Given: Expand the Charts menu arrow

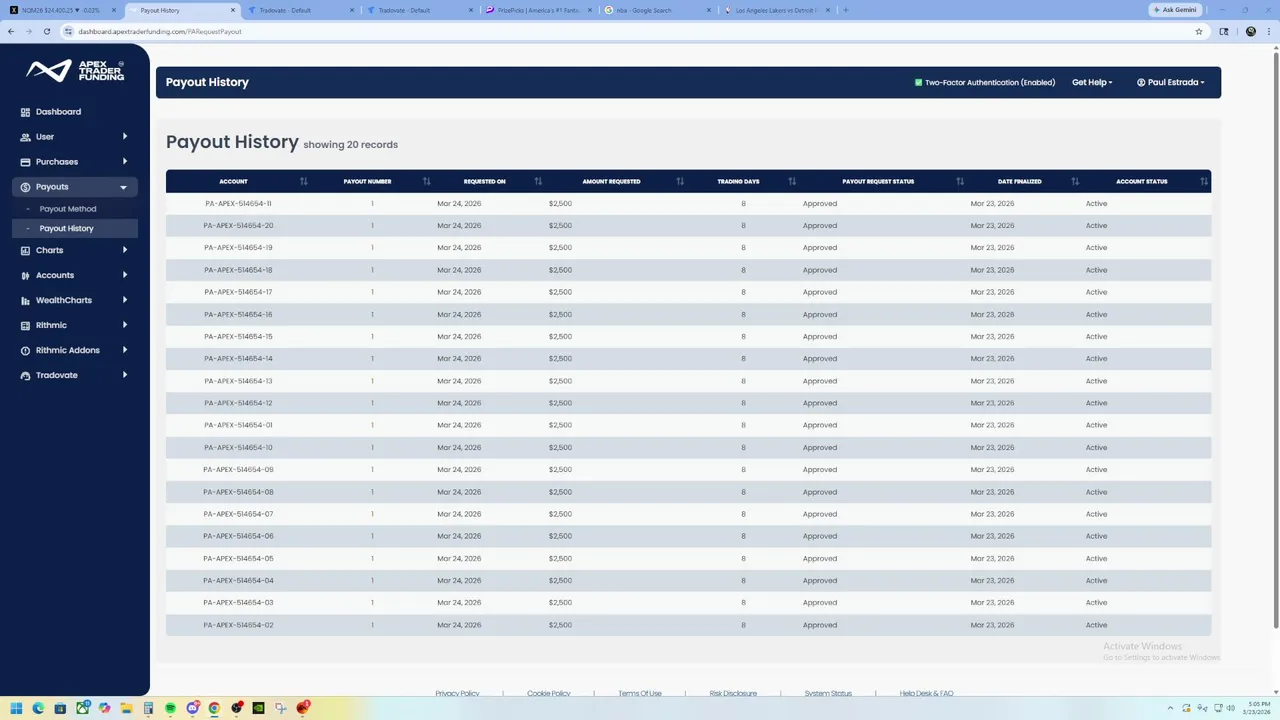Looking at the screenshot, I should tap(125, 250).
